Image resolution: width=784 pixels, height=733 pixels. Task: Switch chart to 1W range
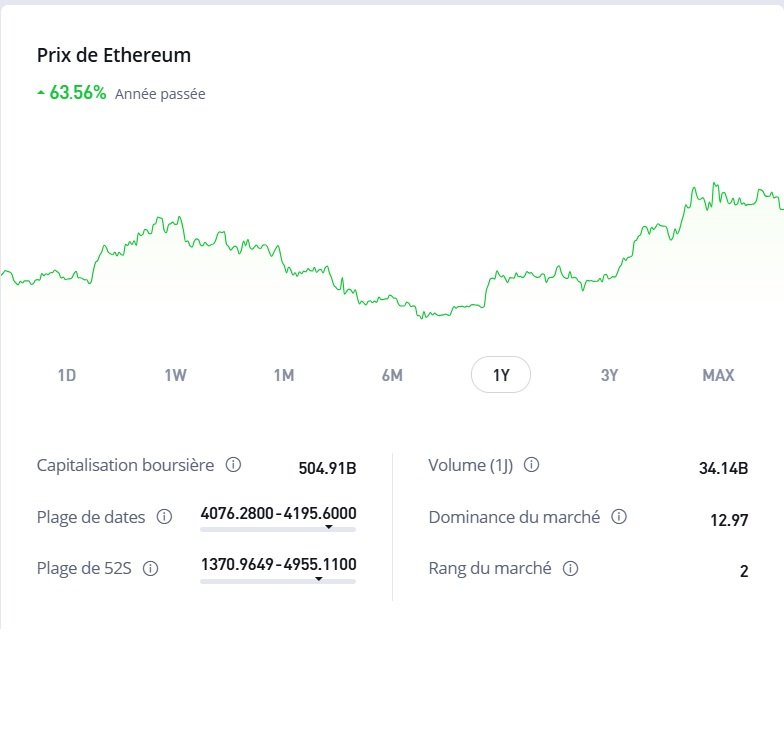click(176, 375)
